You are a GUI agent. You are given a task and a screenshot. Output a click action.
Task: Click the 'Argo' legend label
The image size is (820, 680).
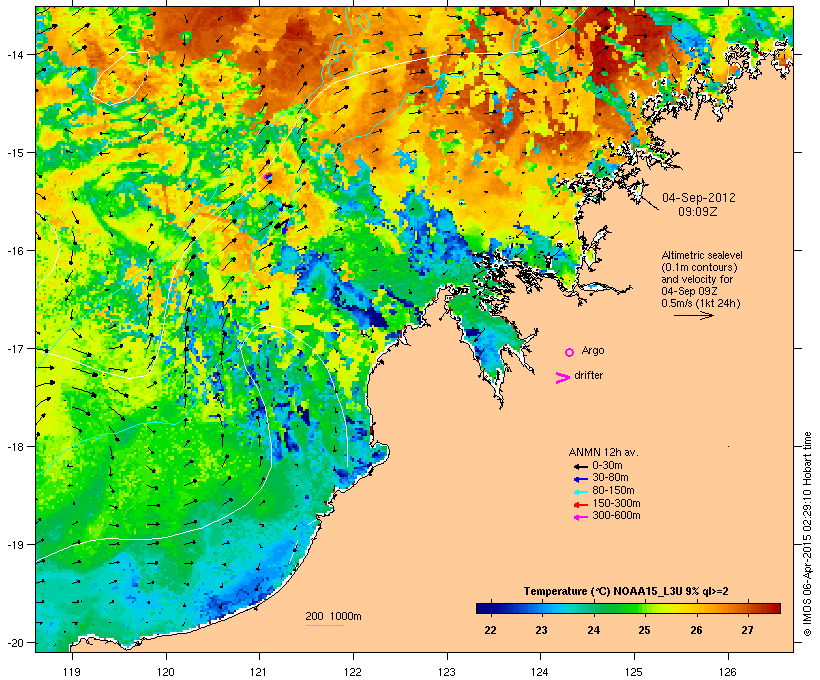tap(593, 350)
